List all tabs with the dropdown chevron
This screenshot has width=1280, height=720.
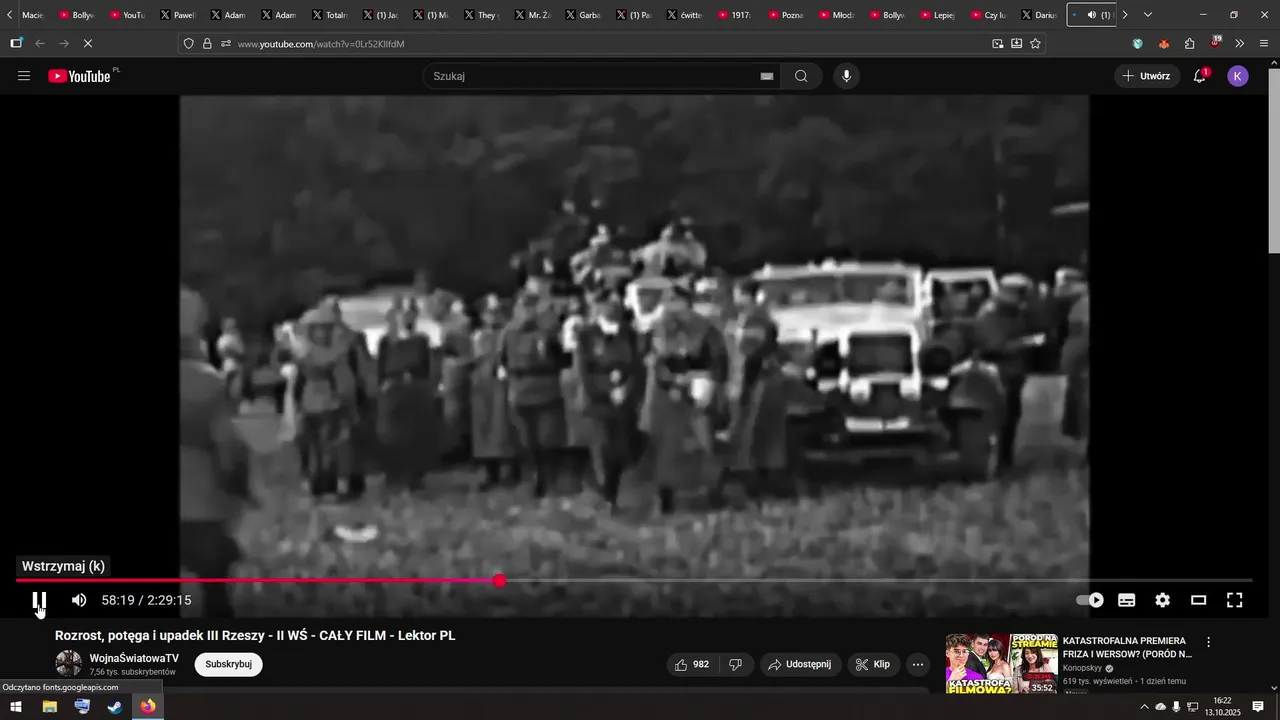tap(1147, 15)
